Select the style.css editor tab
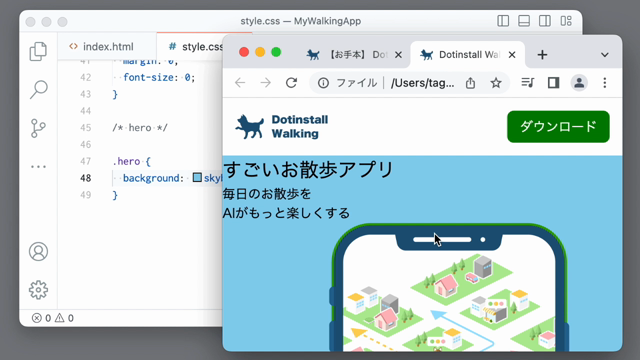This screenshot has width=640, height=360. tap(190, 47)
